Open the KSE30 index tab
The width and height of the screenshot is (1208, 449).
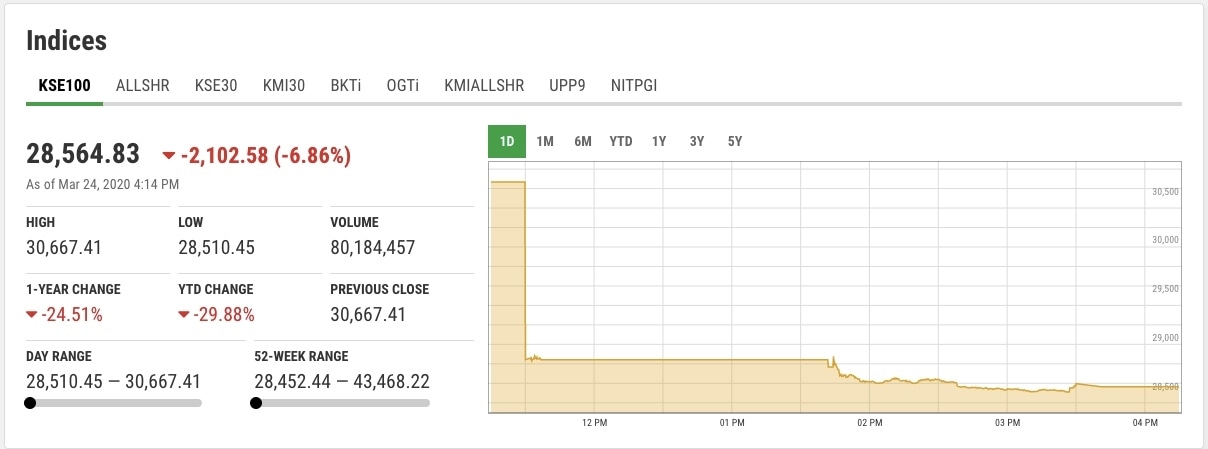216,85
